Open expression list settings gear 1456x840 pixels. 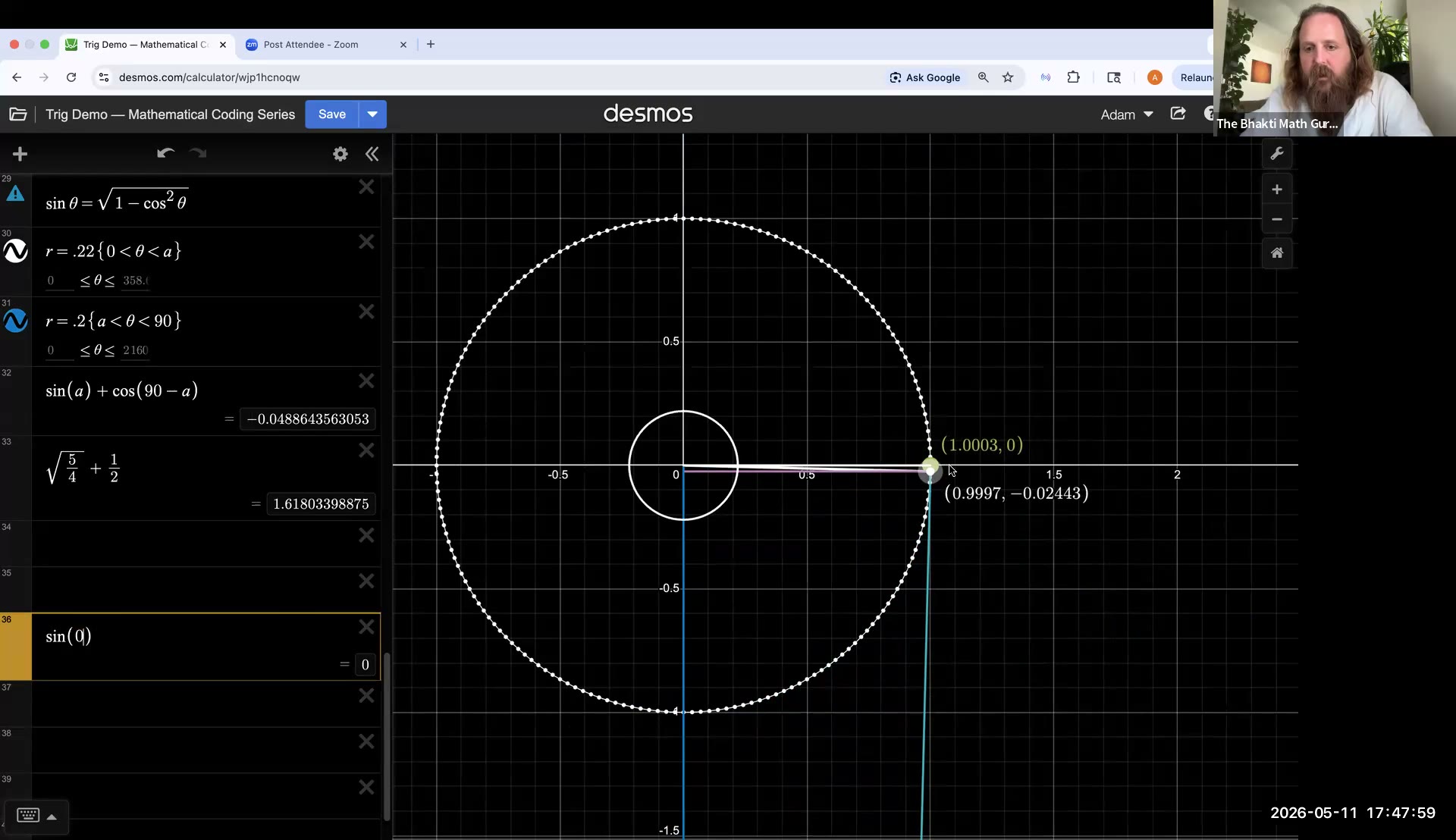click(x=340, y=155)
